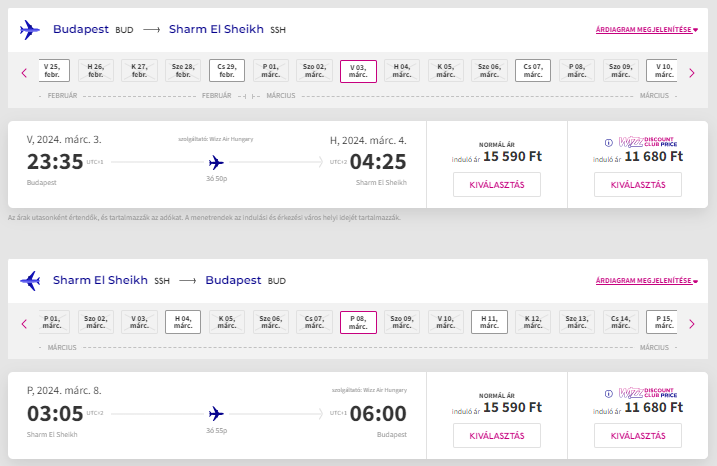This screenshot has height=466, width=717.
Task: Go to next outbound dates arrow
Action: [x=691, y=72]
